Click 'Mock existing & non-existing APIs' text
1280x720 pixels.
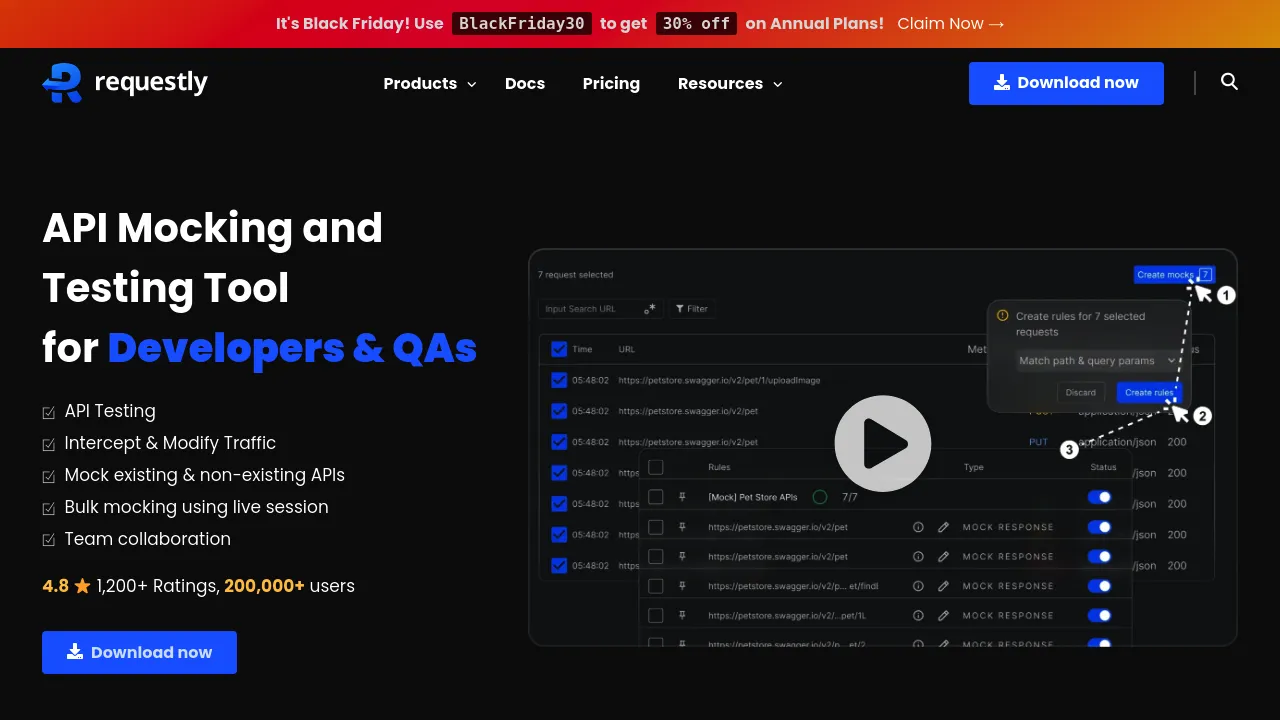pos(204,475)
